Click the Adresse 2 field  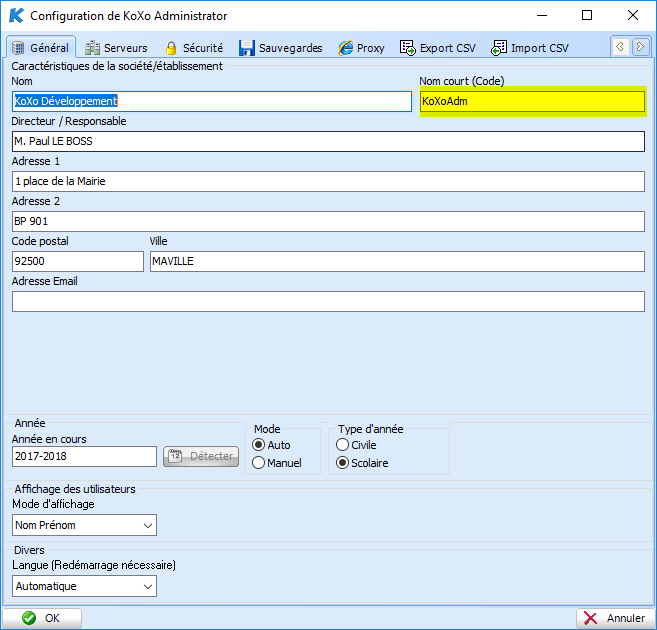pos(328,221)
